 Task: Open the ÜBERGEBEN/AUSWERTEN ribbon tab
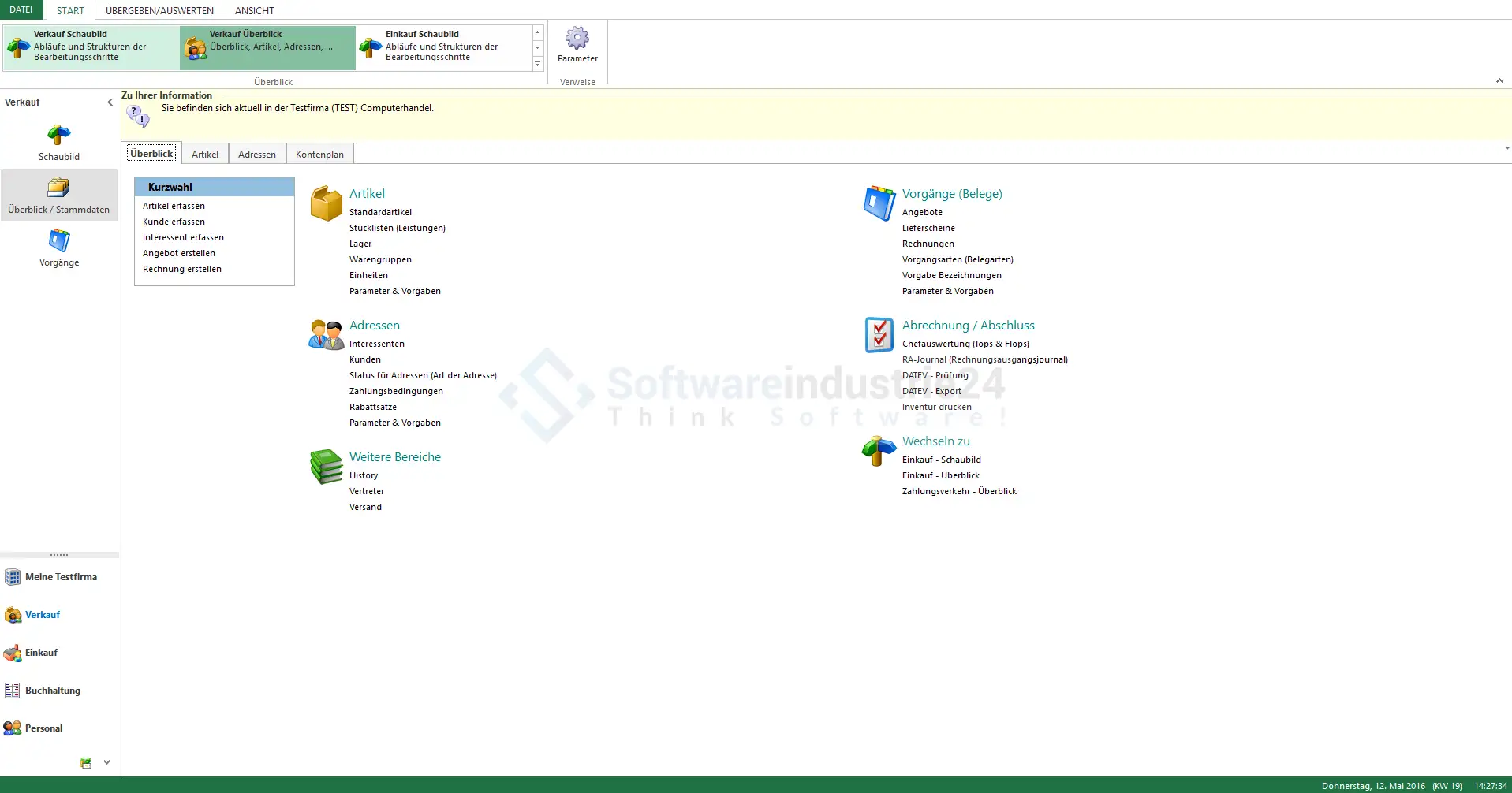pyautogui.click(x=159, y=10)
